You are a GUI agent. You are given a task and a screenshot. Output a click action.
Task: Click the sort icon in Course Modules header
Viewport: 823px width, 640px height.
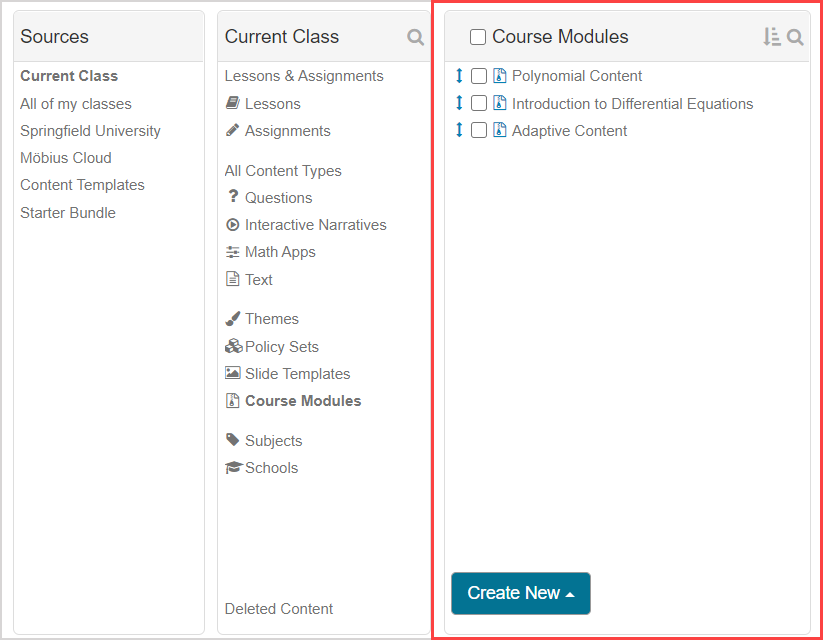coord(771,37)
